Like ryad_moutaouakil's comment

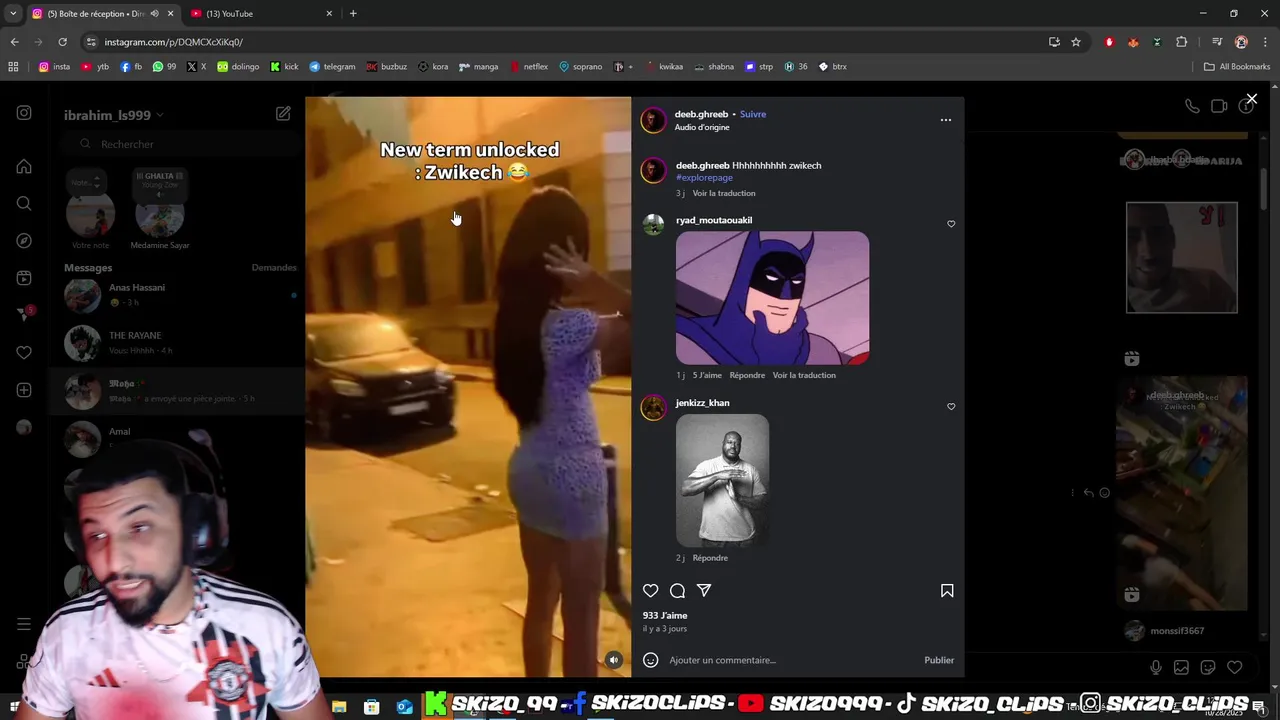(x=951, y=224)
